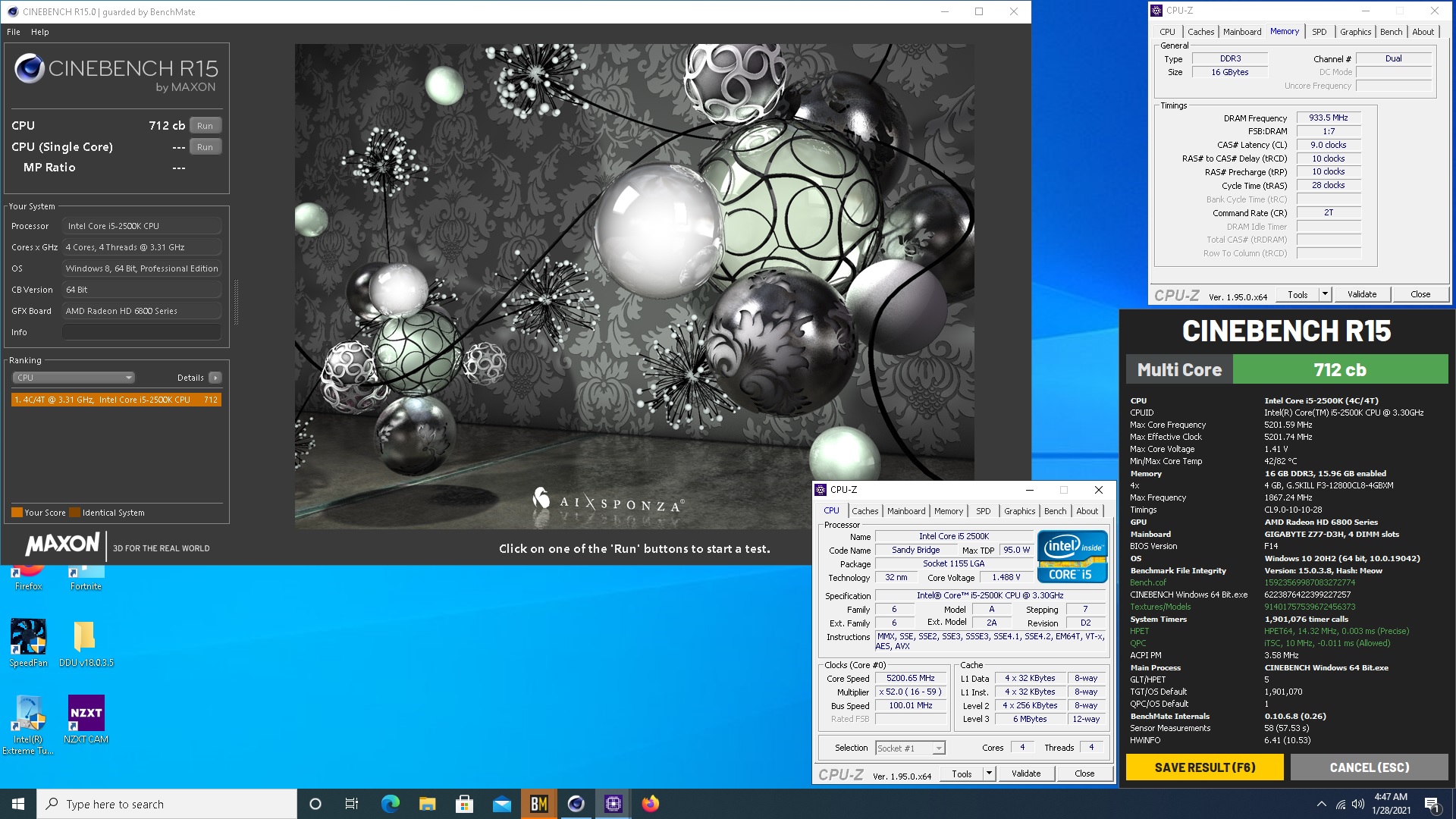
Task: Select the SpeedFan desktop icon
Action: click(x=28, y=643)
